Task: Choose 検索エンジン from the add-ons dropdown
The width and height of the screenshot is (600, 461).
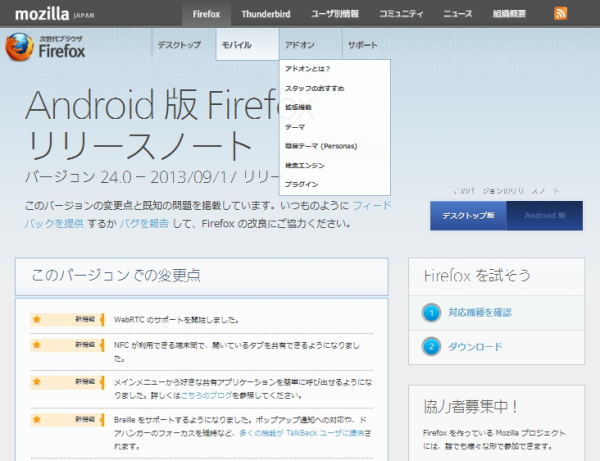Action: 305,165
